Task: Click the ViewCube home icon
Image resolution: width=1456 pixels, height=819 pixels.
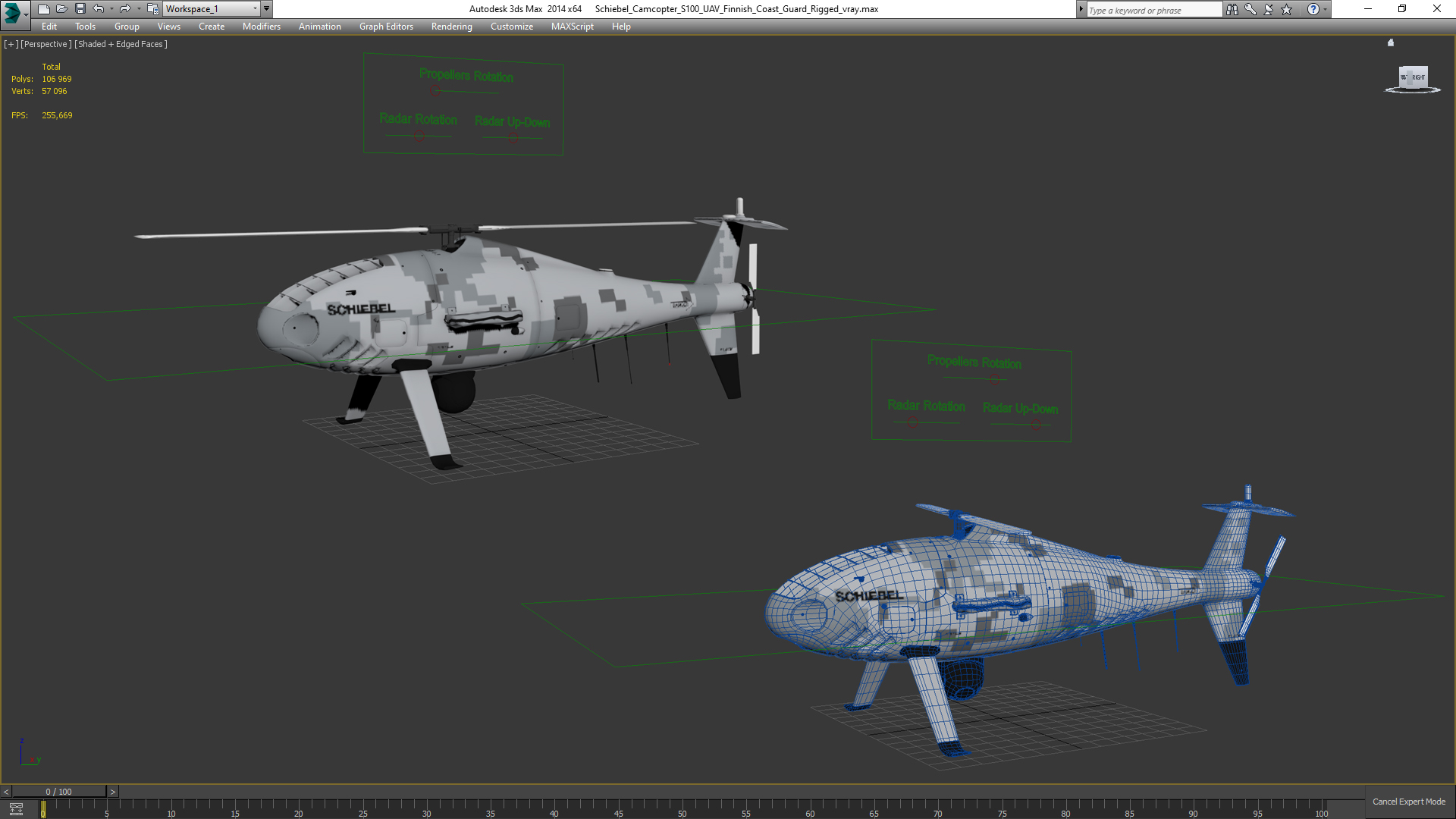Action: pyautogui.click(x=1391, y=43)
